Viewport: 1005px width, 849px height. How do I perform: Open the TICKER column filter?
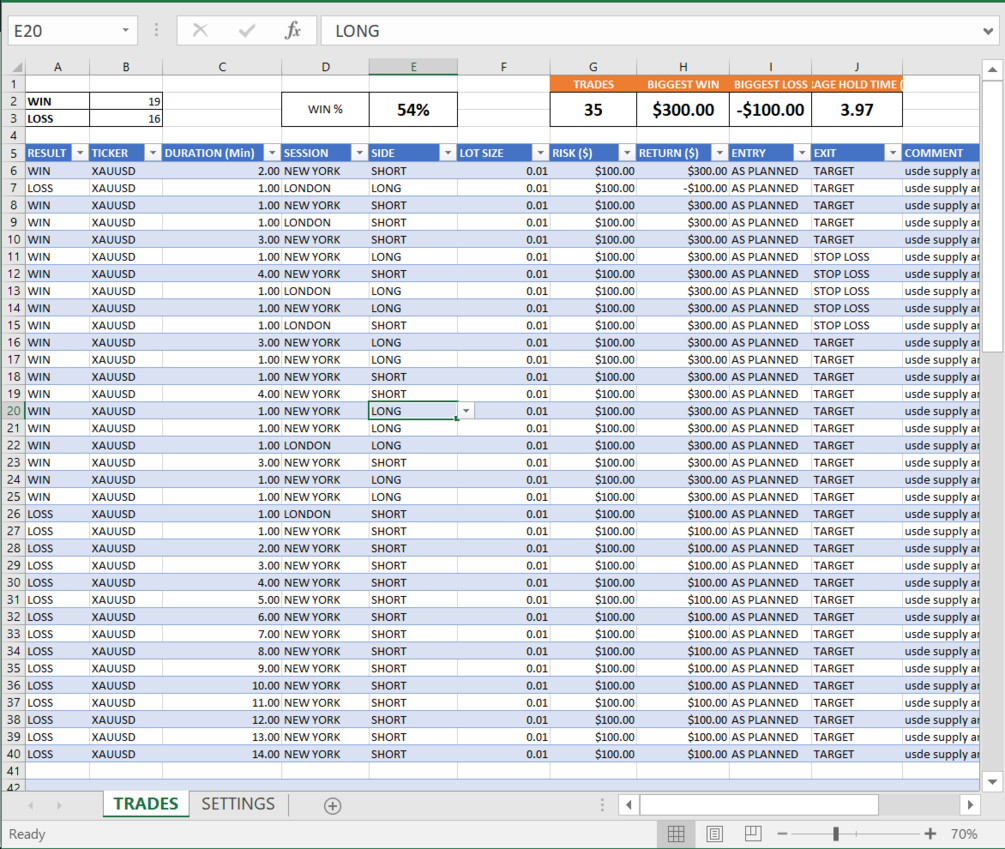click(152, 152)
